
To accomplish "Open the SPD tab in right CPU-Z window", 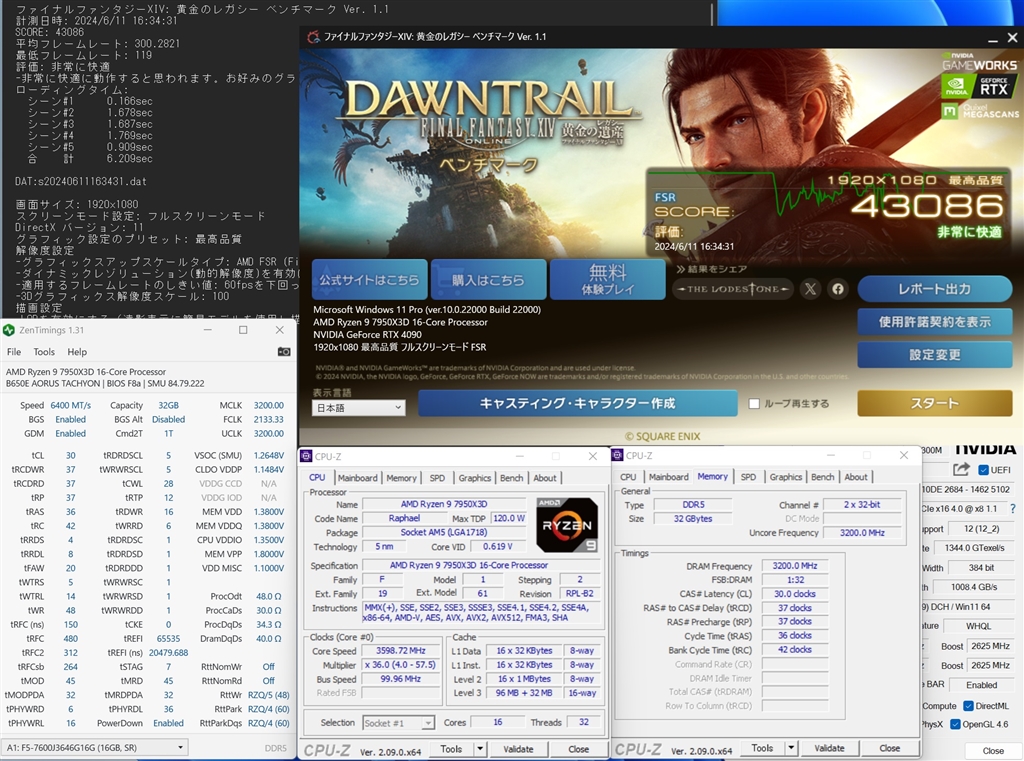I will pyautogui.click(x=748, y=477).
